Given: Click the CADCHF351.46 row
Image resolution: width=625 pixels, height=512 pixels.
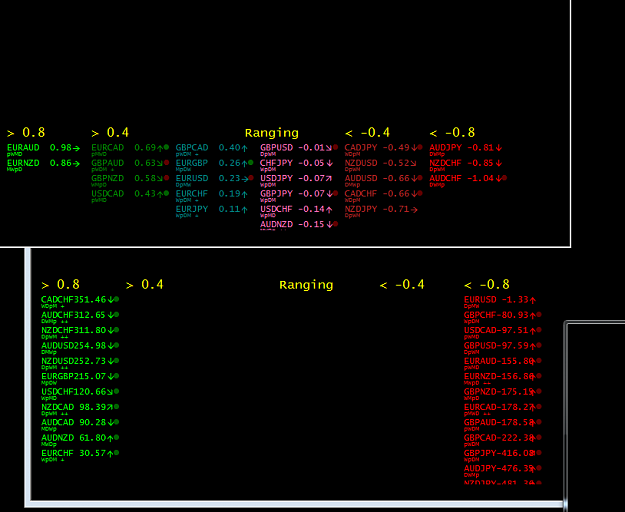Looking at the screenshot, I should point(80,300).
